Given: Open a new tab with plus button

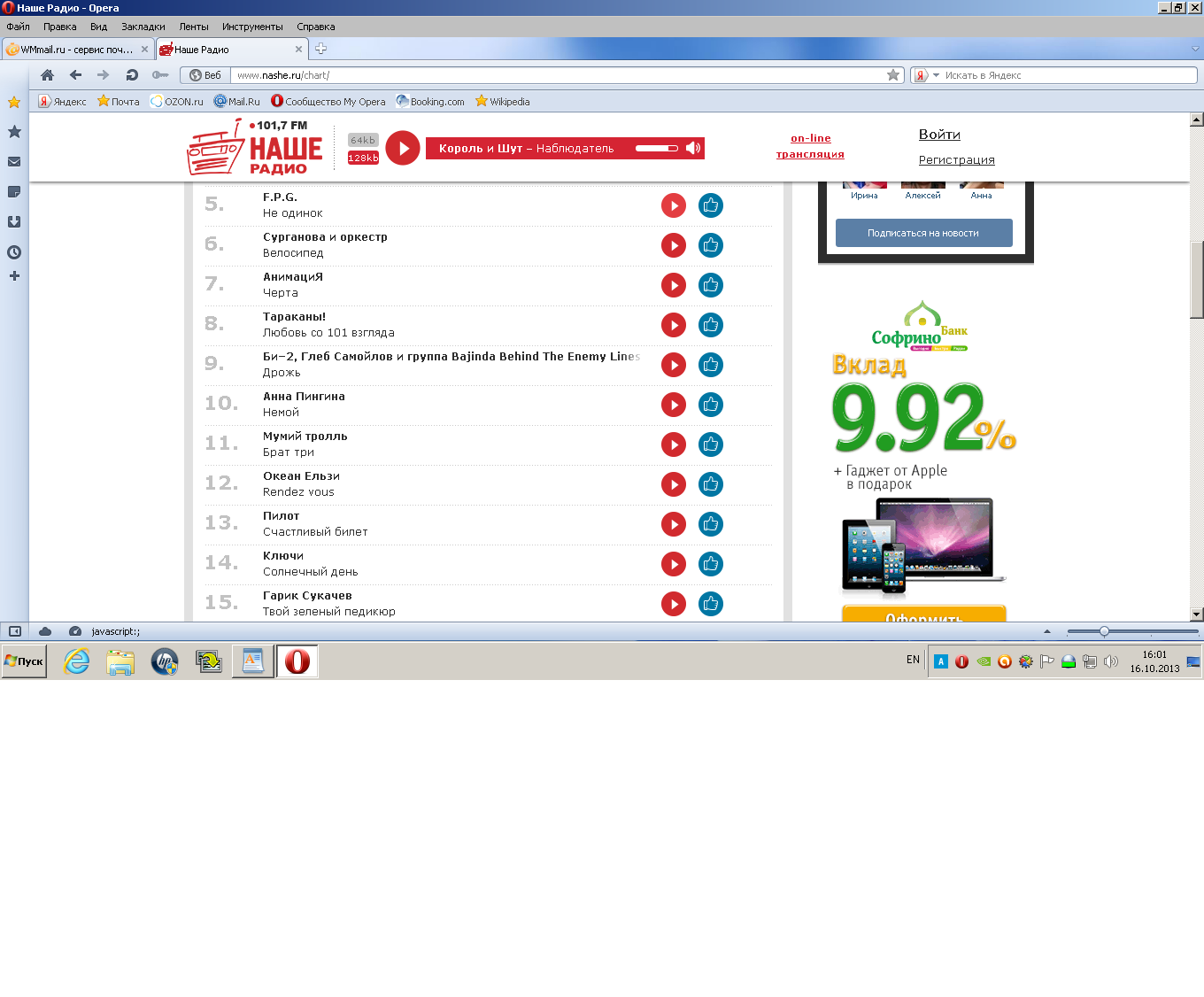Looking at the screenshot, I should click(x=320, y=49).
